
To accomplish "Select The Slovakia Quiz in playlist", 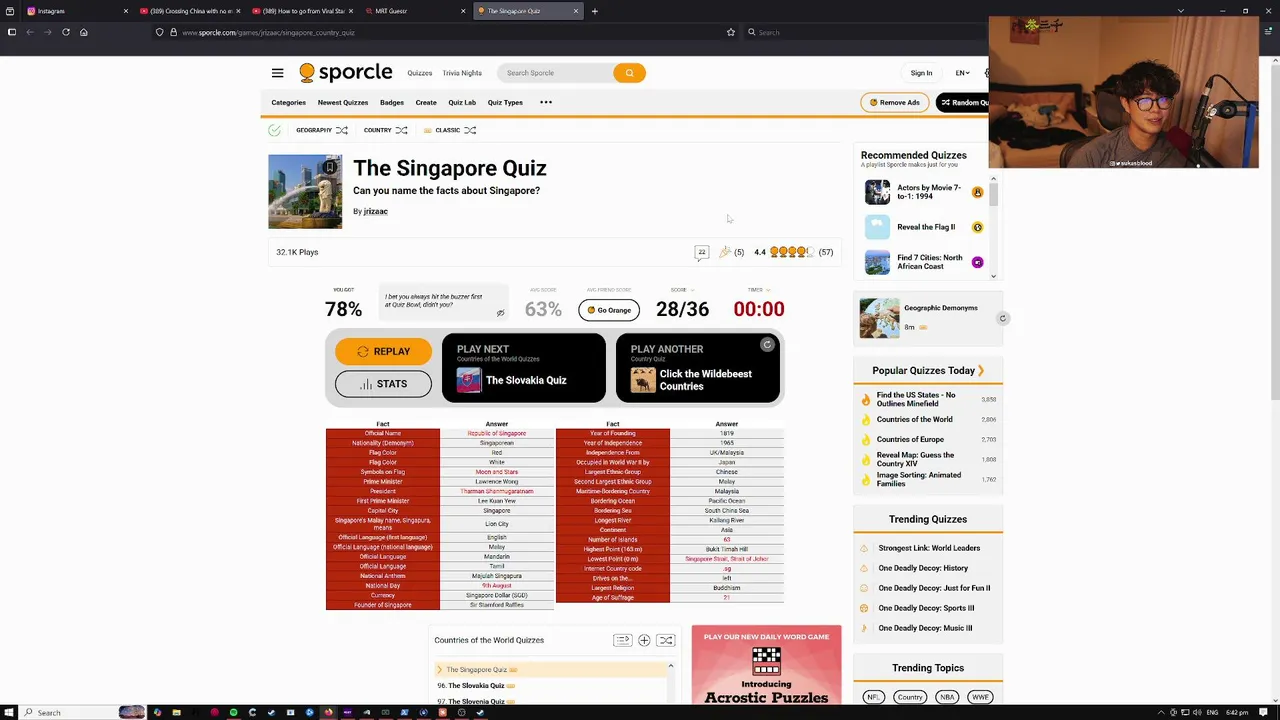I will pos(476,686).
